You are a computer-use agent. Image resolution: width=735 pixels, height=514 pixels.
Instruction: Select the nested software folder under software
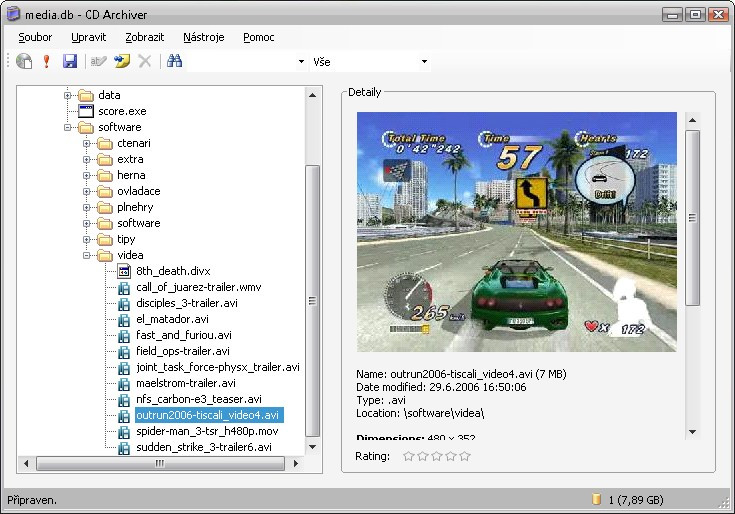(139, 223)
